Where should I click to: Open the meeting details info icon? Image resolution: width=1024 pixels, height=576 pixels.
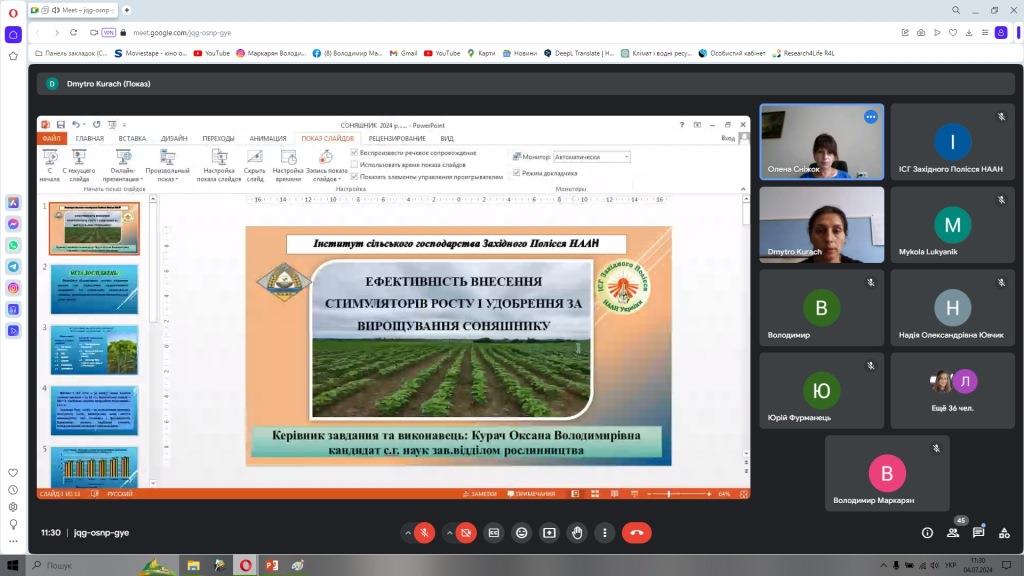(x=927, y=533)
